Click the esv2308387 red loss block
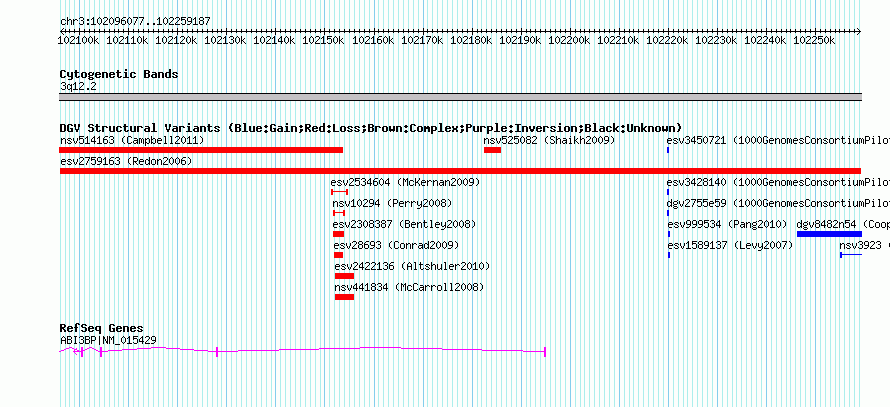This screenshot has width=890, height=407. (x=338, y=234)
